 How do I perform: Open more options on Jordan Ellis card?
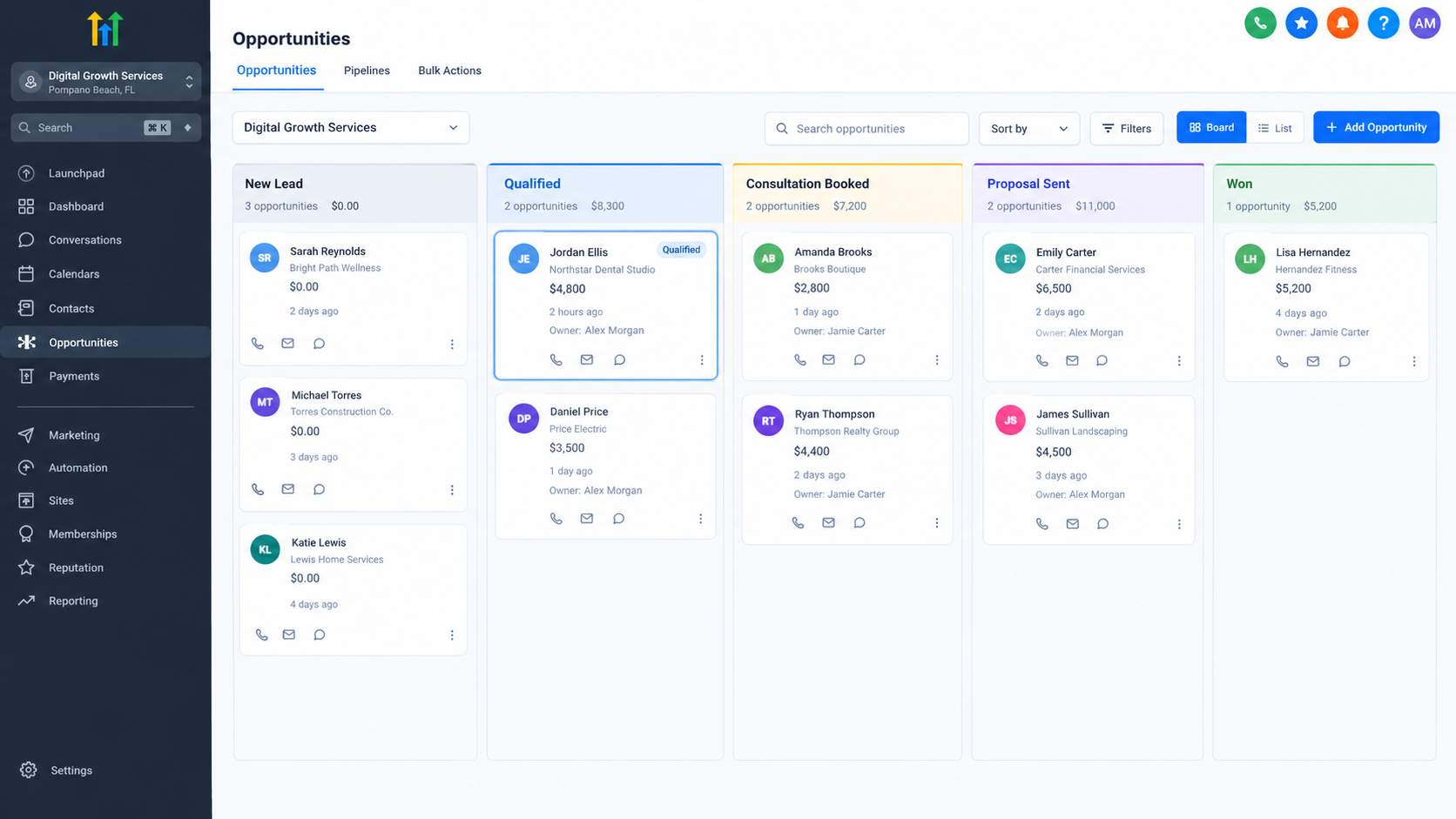coord(702,360)
